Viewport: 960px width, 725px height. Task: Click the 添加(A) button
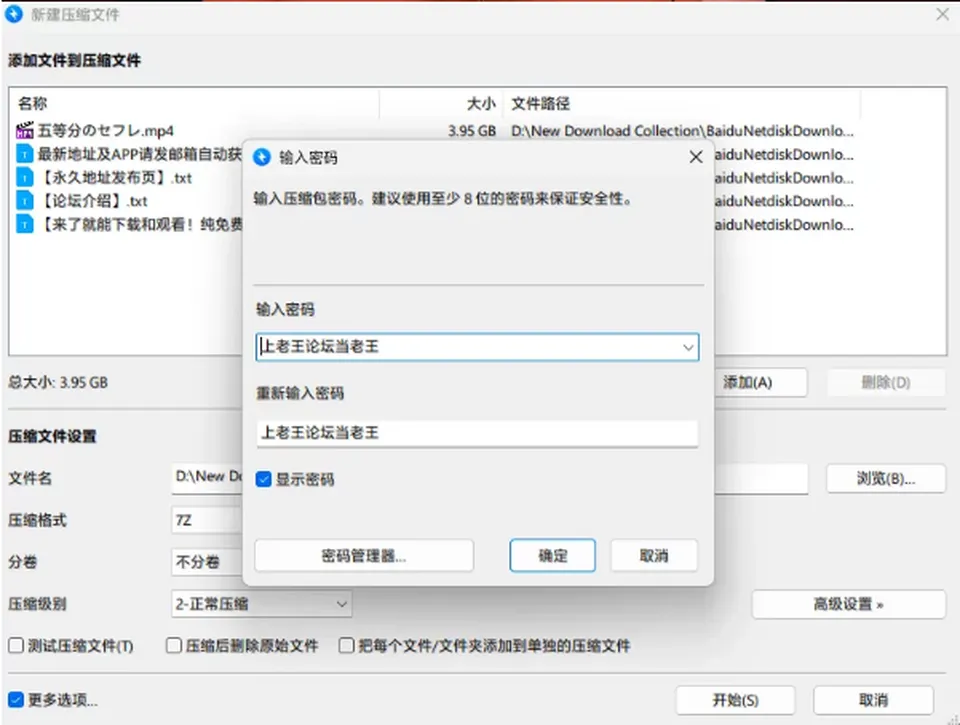click(x=760, y=383)
